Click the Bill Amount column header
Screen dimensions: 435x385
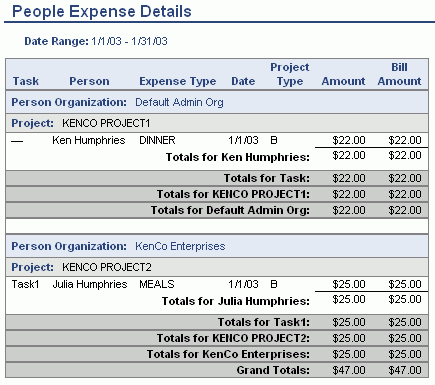point(399,74)
